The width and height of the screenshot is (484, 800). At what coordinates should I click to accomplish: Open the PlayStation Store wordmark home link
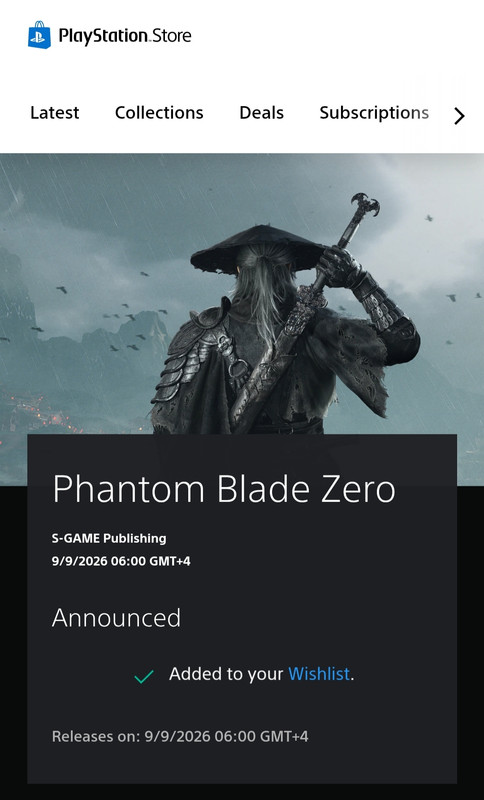pyautogui.click(x=125, y=36)
